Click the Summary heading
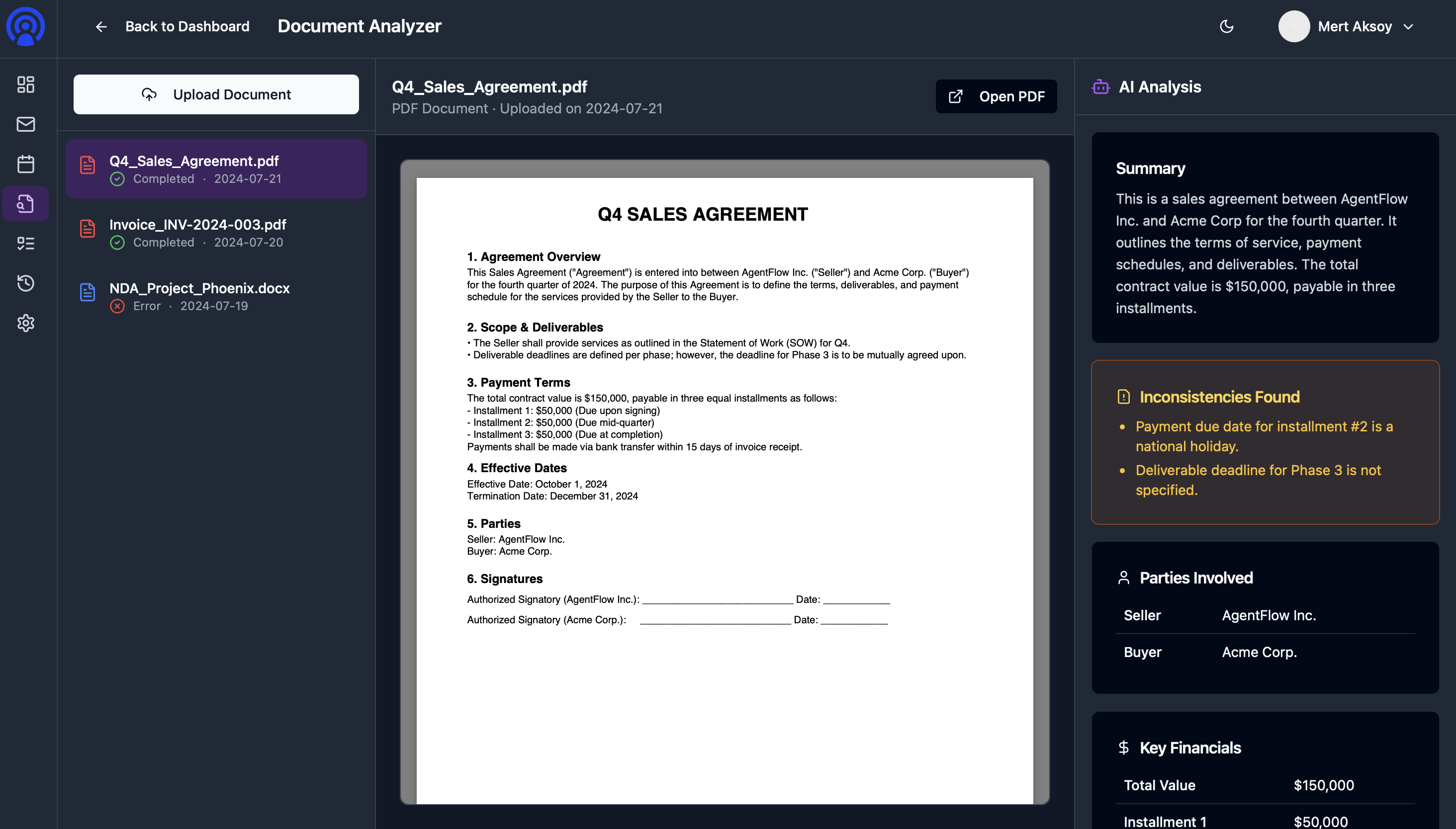This screenshot has width=1456, height=829. click(x=1150, y=168)
